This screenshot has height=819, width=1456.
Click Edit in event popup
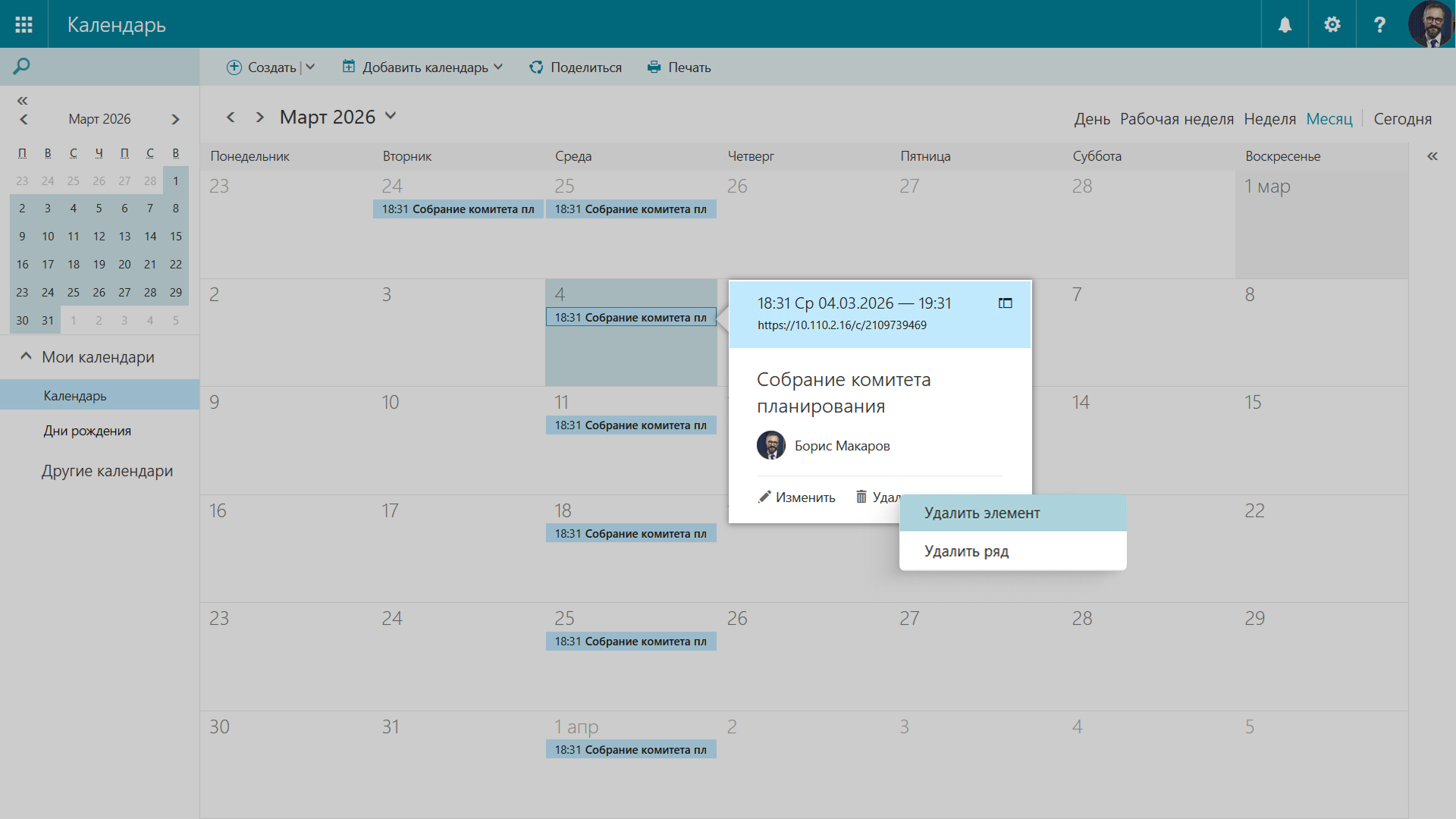796,497
